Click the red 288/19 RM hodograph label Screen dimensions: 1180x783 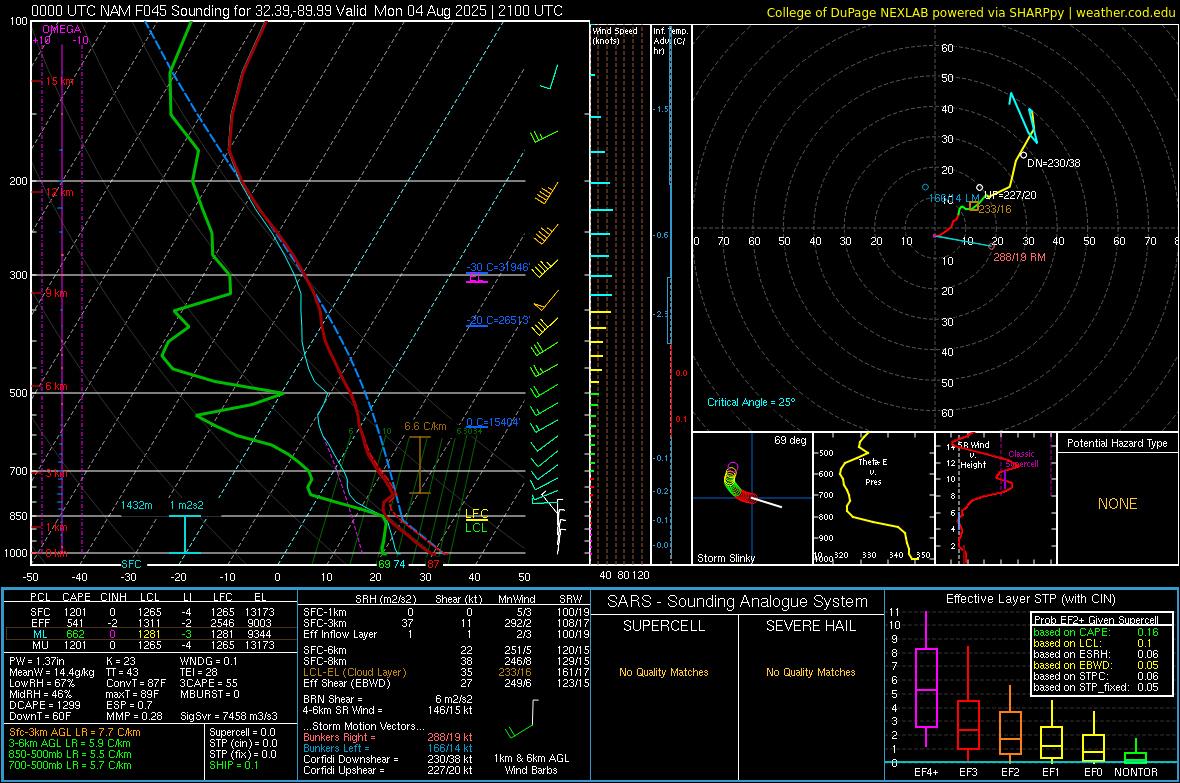pos(1019,257)
